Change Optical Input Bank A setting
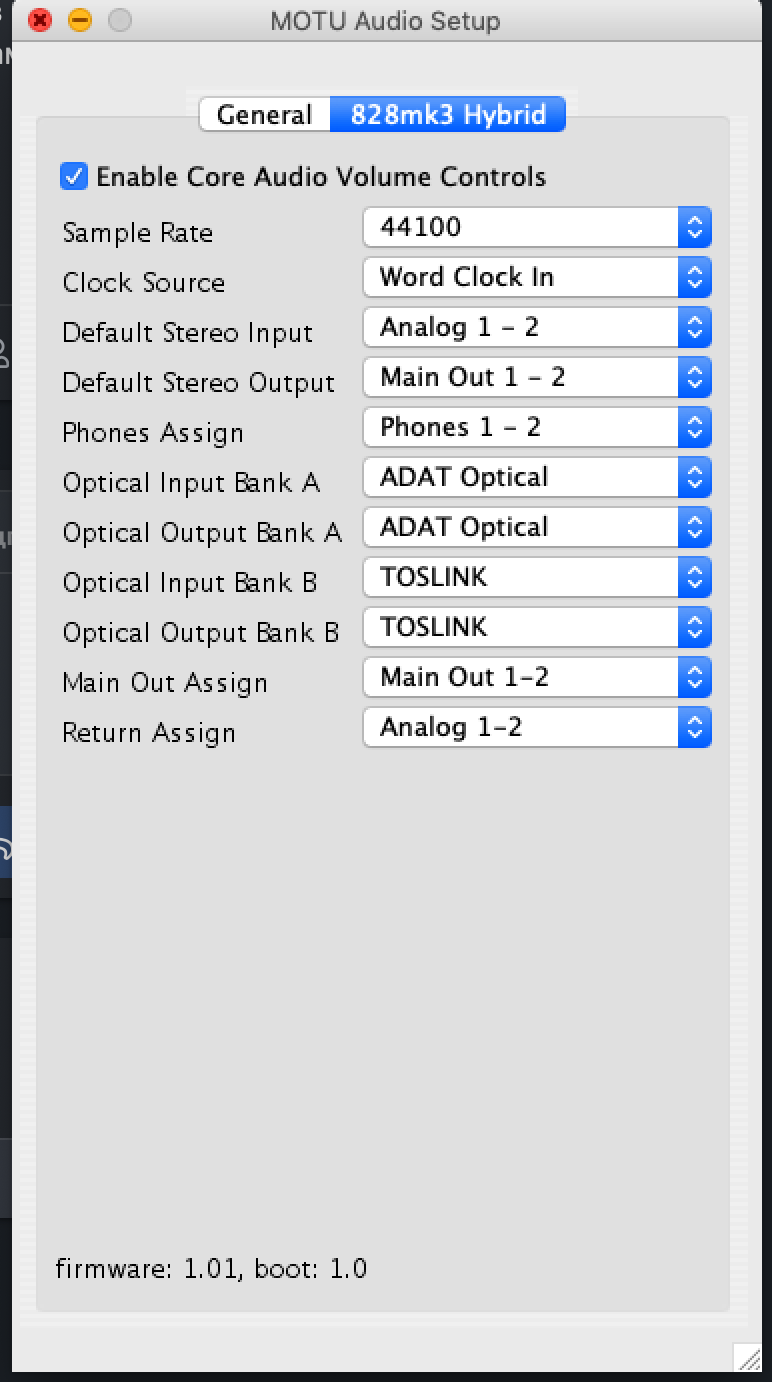Image resolution: width=772 pixels, height=1382 pixels. [537, 477]
